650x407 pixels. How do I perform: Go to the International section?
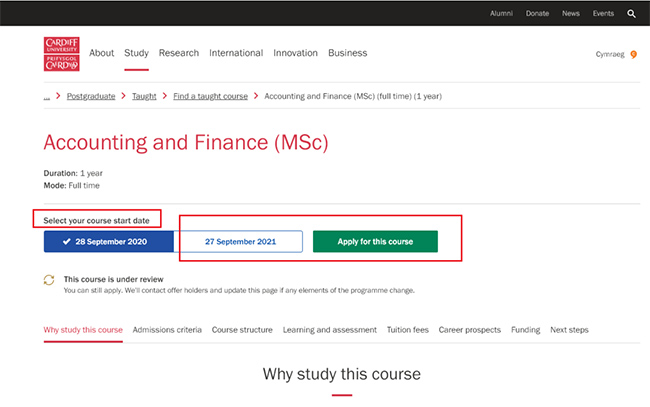pyautogui.click(x=236, y=53)
